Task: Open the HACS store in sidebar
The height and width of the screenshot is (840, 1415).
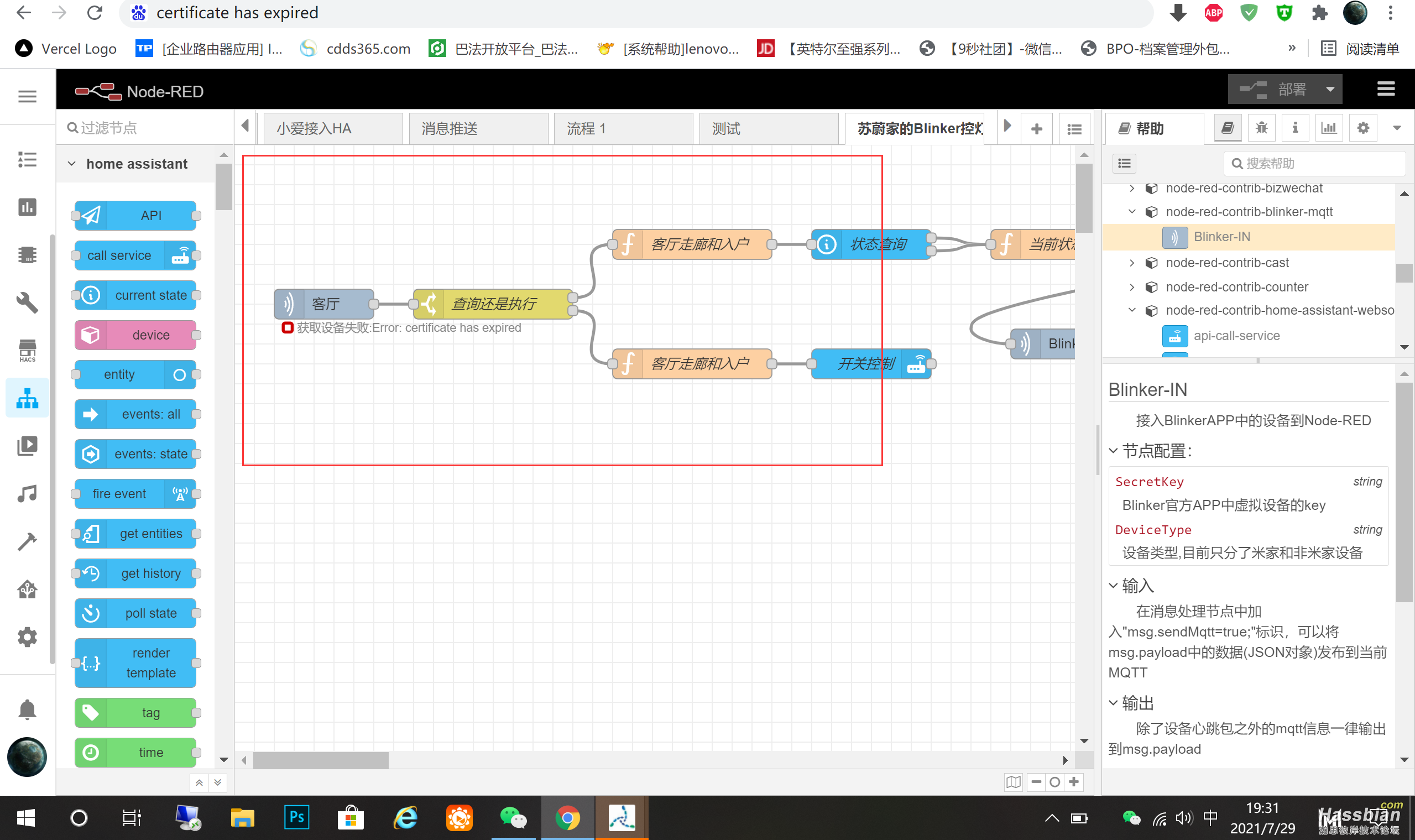Action: pyautogui.click(x=27, y=351)
